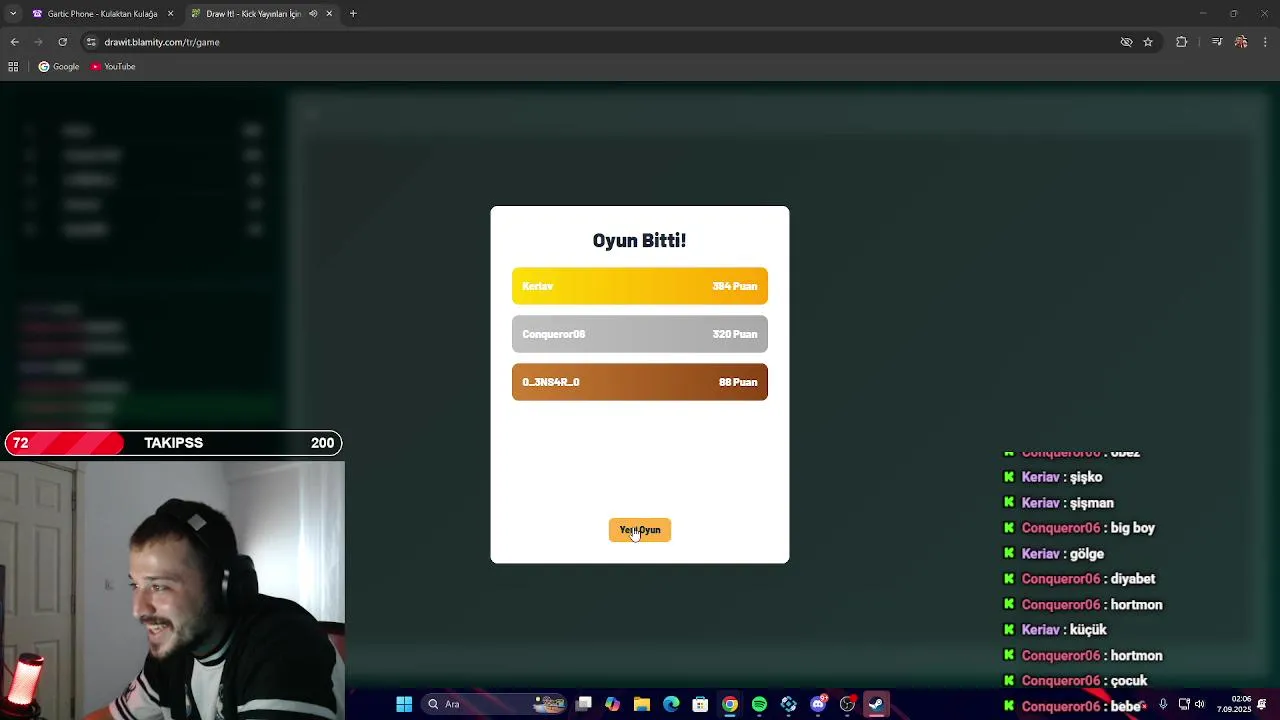Open the Google bookmark
Viewport: 1280px width, 720px height.
(x=59, y=67)
